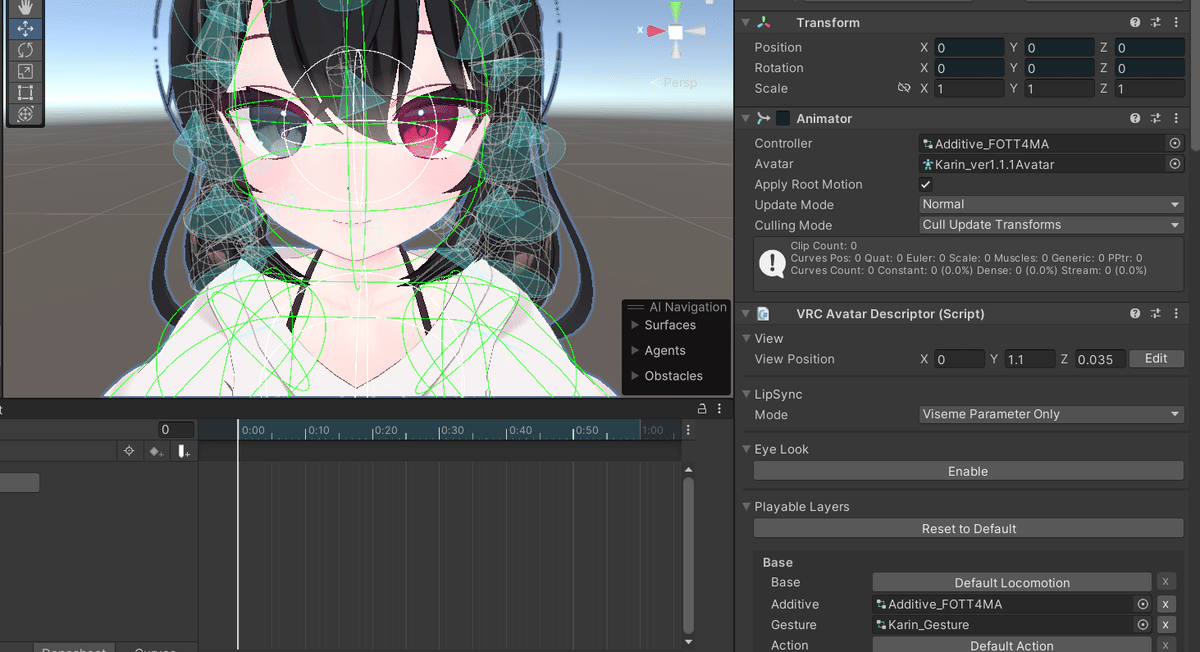
Task: Select the Rect tool
Action: (x=25, y=92)
